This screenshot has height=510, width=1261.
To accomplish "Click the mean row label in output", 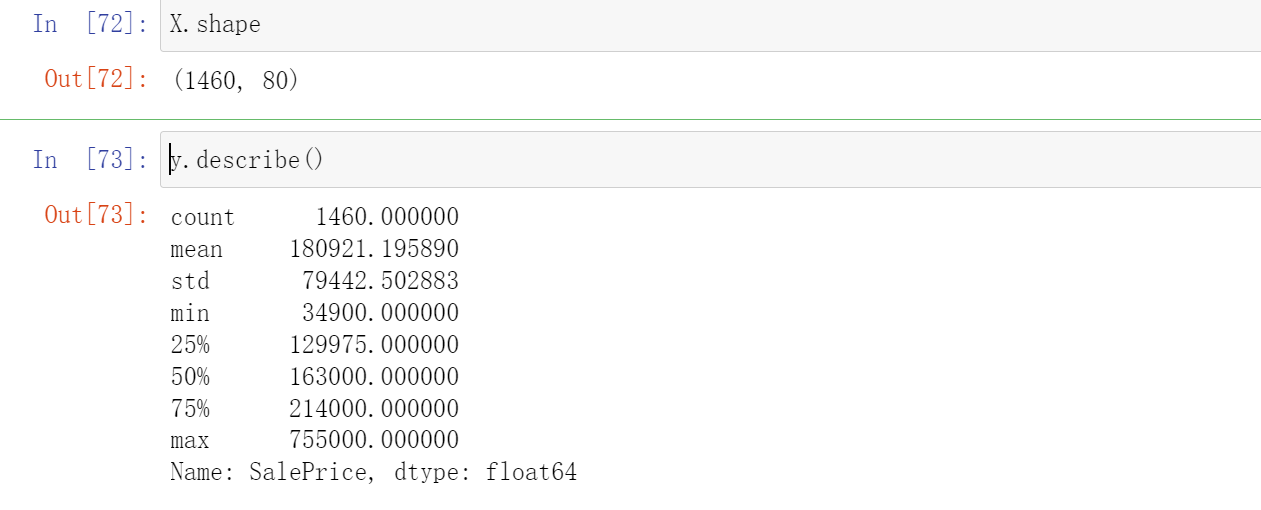I will 196,249.
